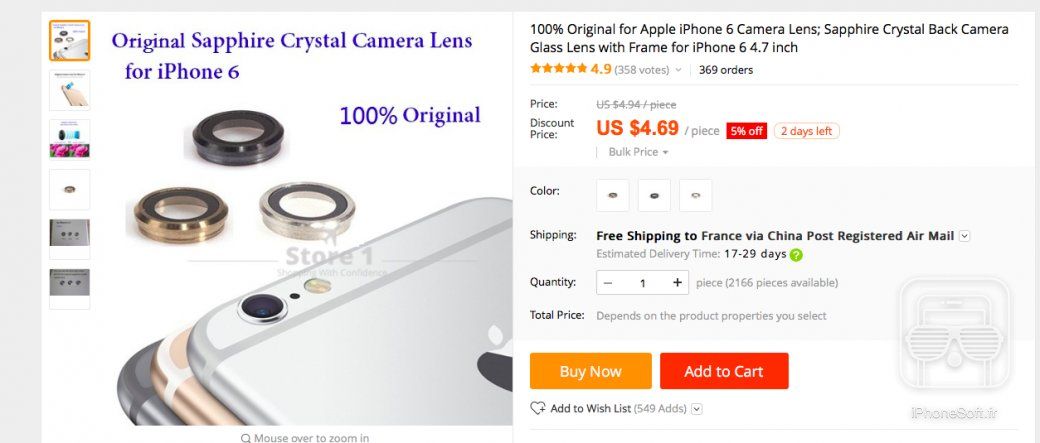
Task: Click the green delivery time help icon
Action: tap(796, 255)
